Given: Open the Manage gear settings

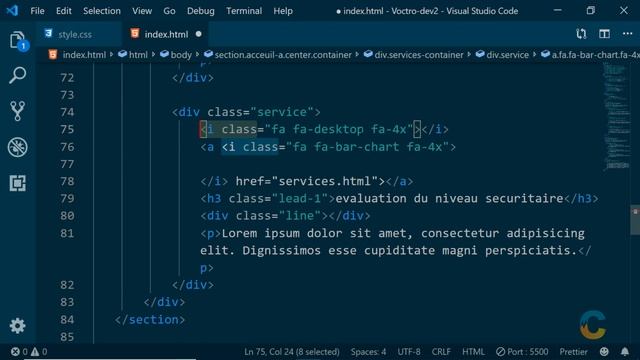Looking at the screenshot, I should pos(18,326).
